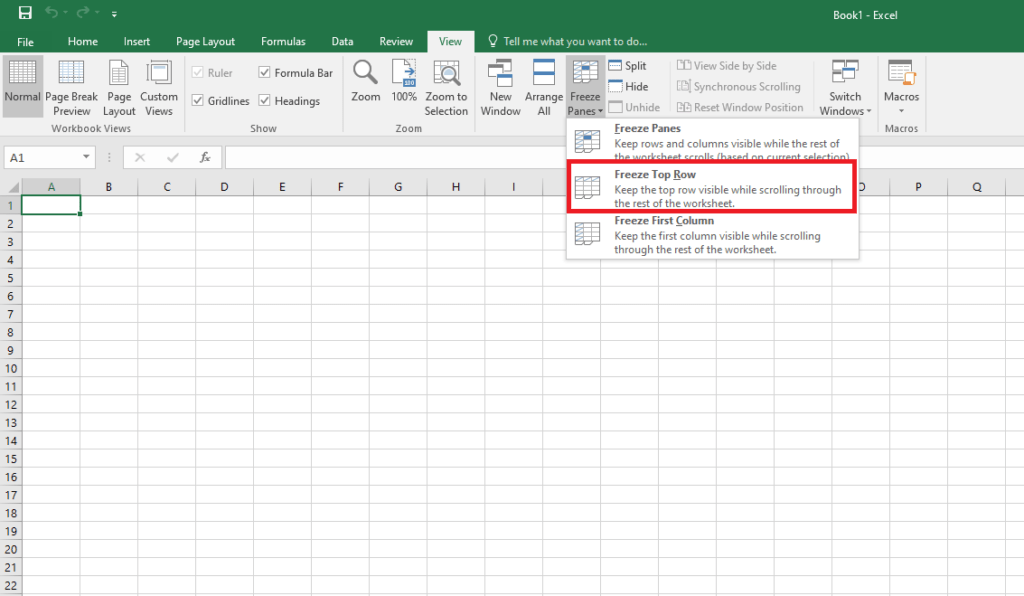Switch to Normal workbook view
The image size is (1024, 596).
[x=22, y=85]
